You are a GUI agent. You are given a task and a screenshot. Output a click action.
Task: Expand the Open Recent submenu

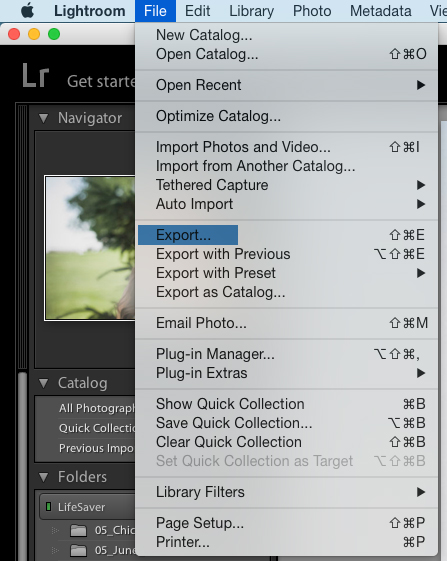pyautogui.click(x=286, y=85)
